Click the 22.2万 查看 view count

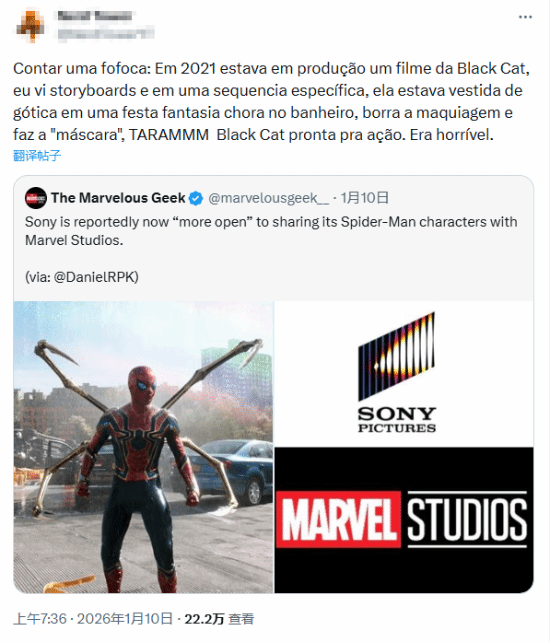[x=219, y=619]
